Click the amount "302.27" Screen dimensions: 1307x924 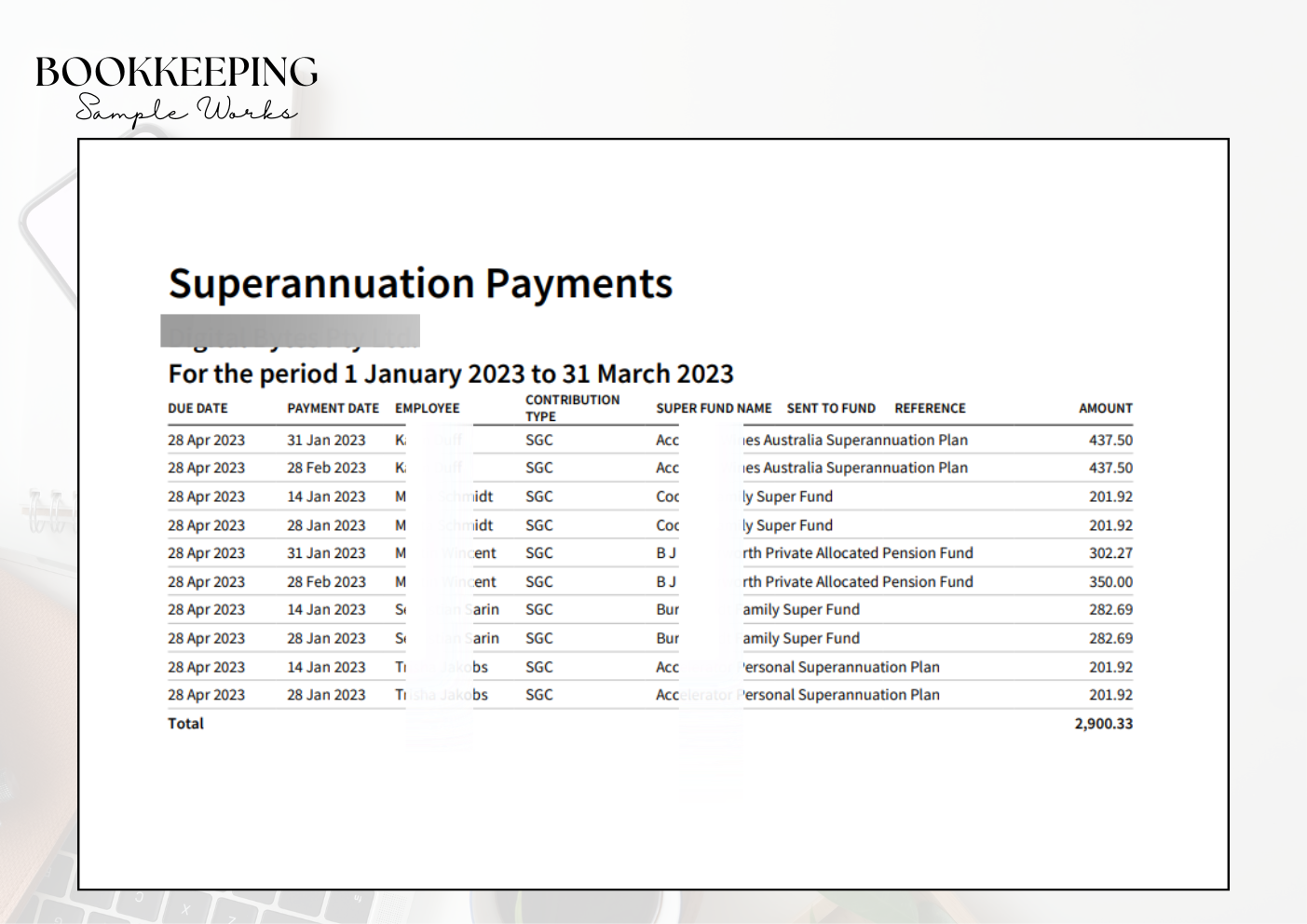click(x=1111, y=553)
